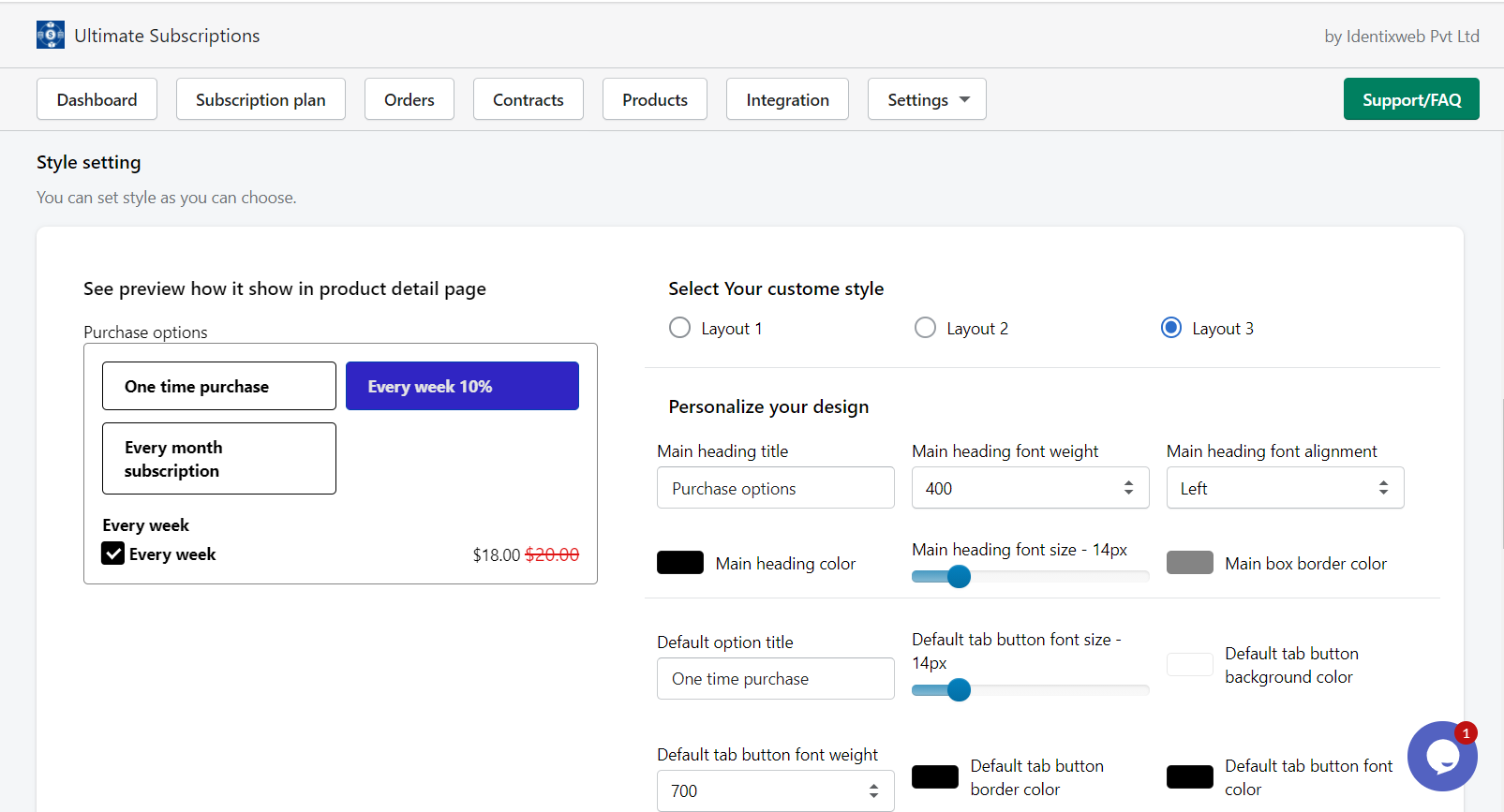Choose the Every week 10% preview option
1504x812 pixels.
pos(462,386)
